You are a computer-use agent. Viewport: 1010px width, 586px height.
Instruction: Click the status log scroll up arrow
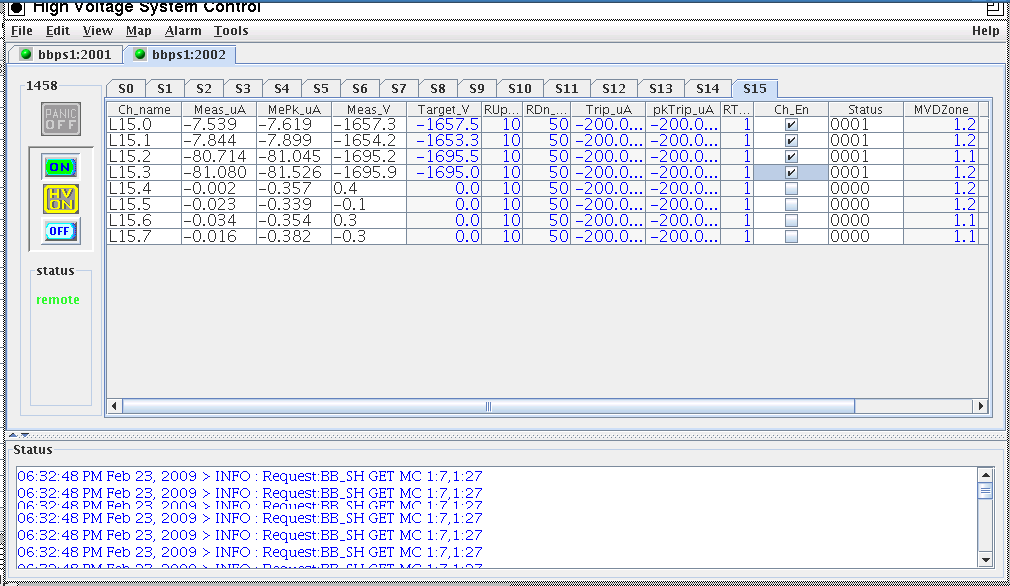coord(986,475)
